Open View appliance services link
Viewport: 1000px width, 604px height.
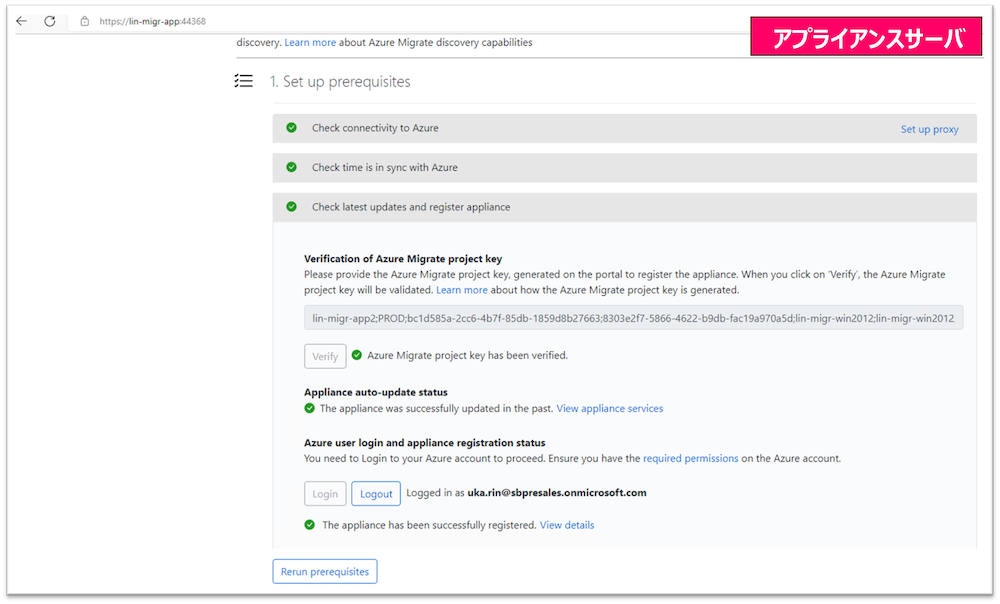[609, 408]
